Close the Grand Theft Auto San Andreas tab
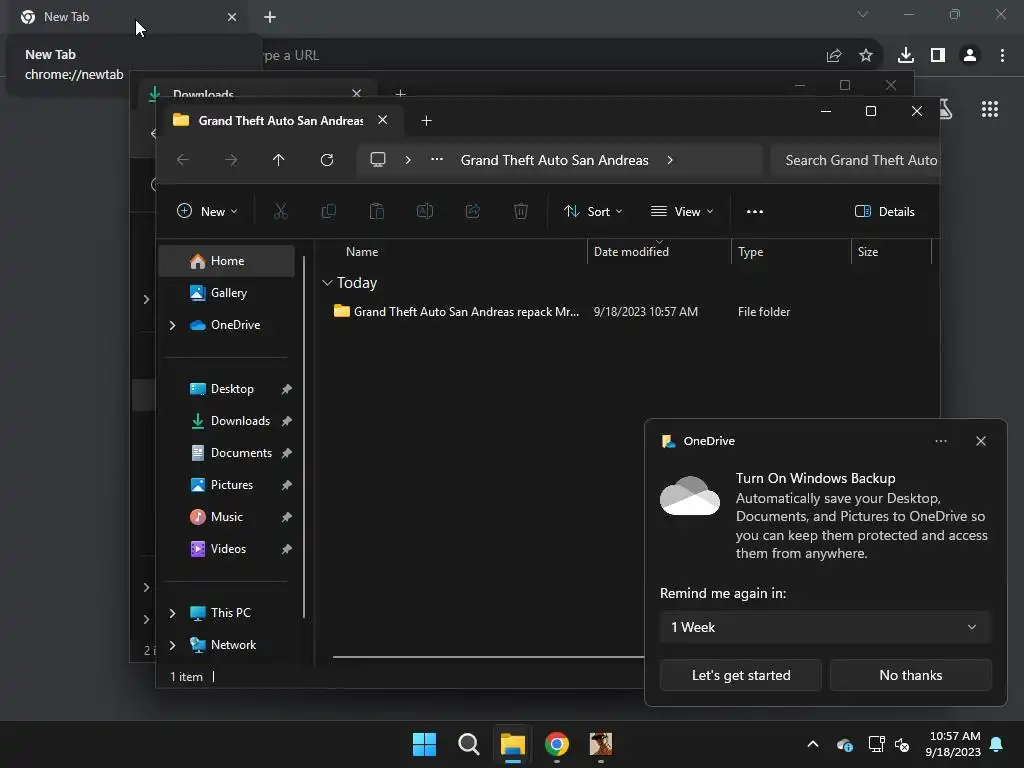This screenshot has height=768, width=1024. tap(383, 120)
